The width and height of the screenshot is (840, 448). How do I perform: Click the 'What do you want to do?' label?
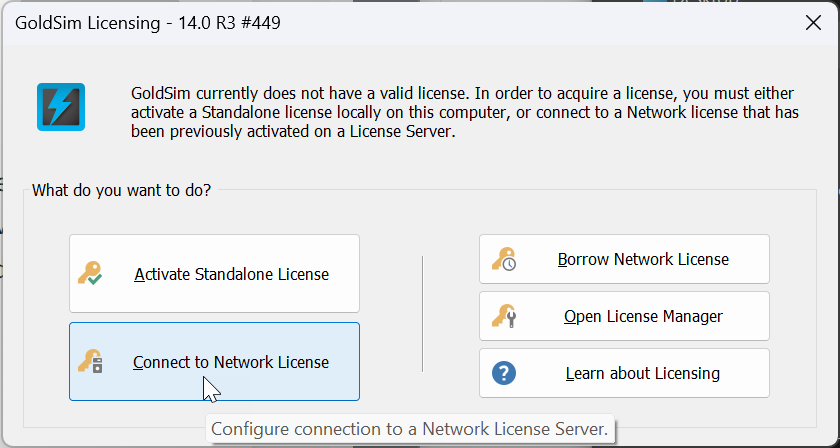(122, 190)
